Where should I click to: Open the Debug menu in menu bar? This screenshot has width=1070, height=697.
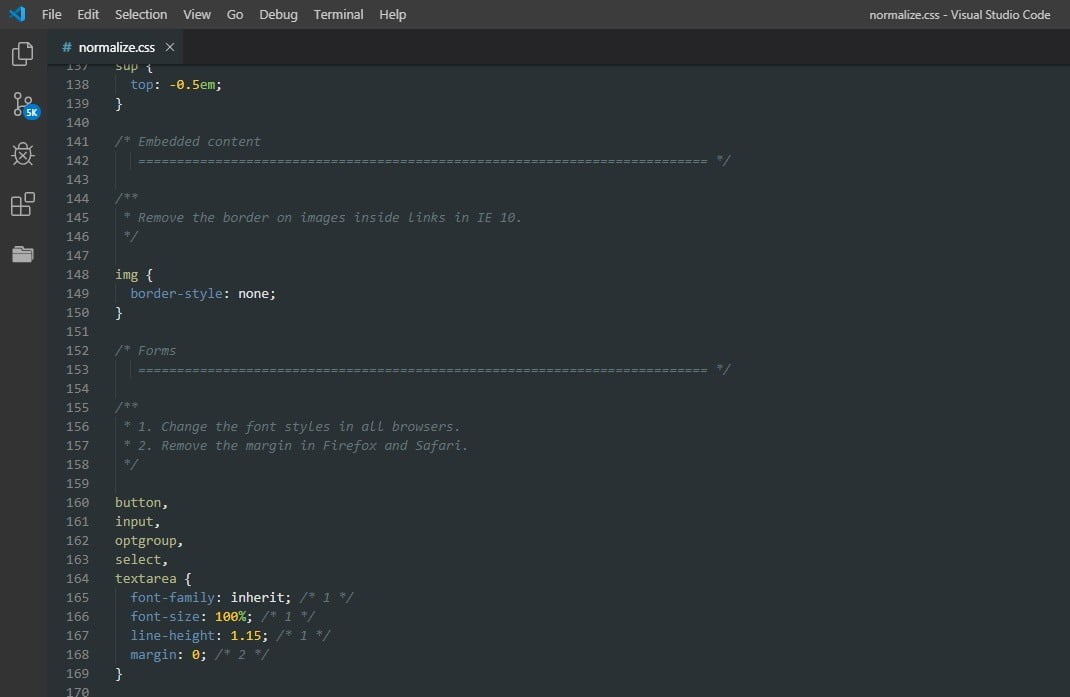[x=278, y=14]
